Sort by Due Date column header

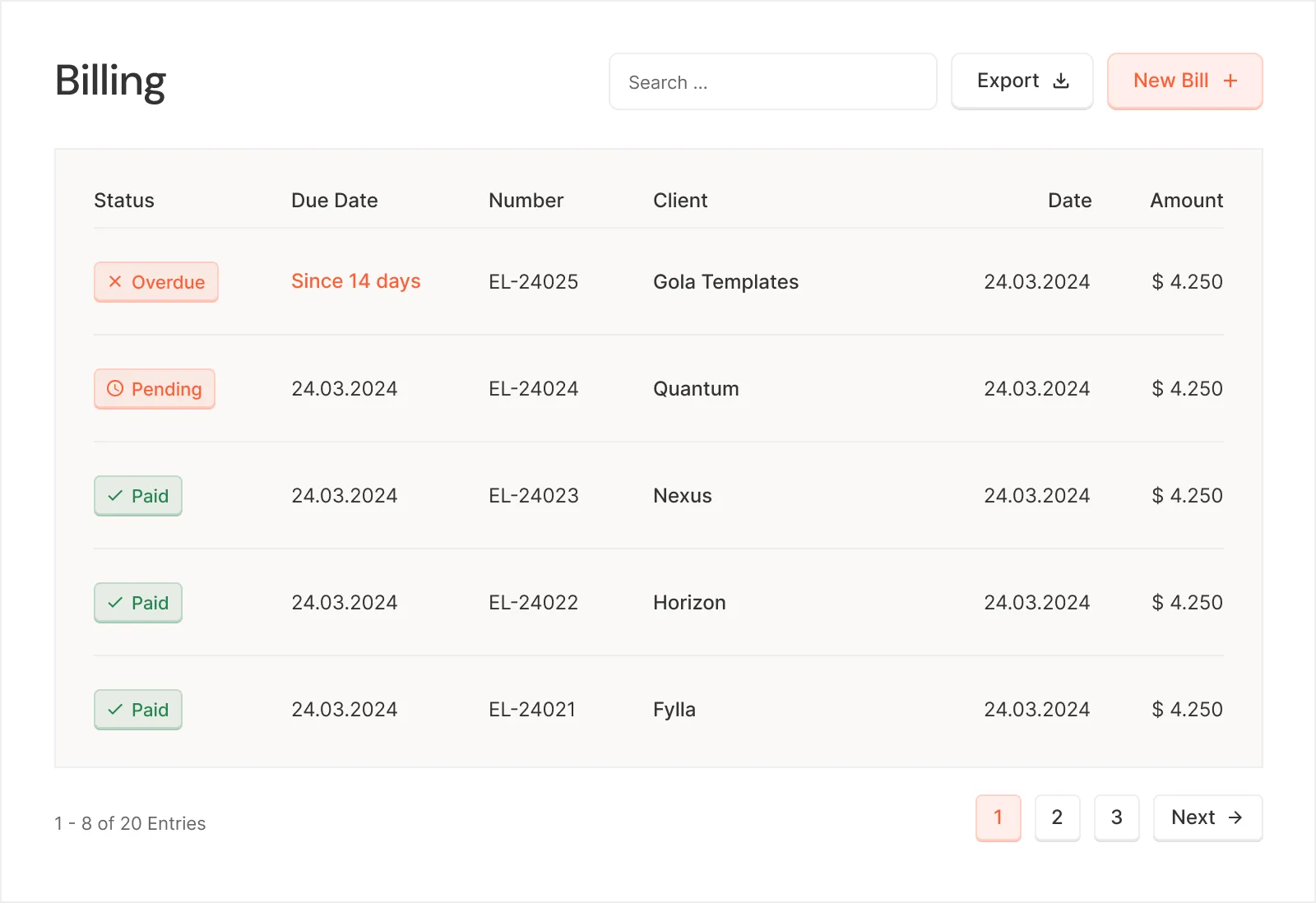click(335, 201)
